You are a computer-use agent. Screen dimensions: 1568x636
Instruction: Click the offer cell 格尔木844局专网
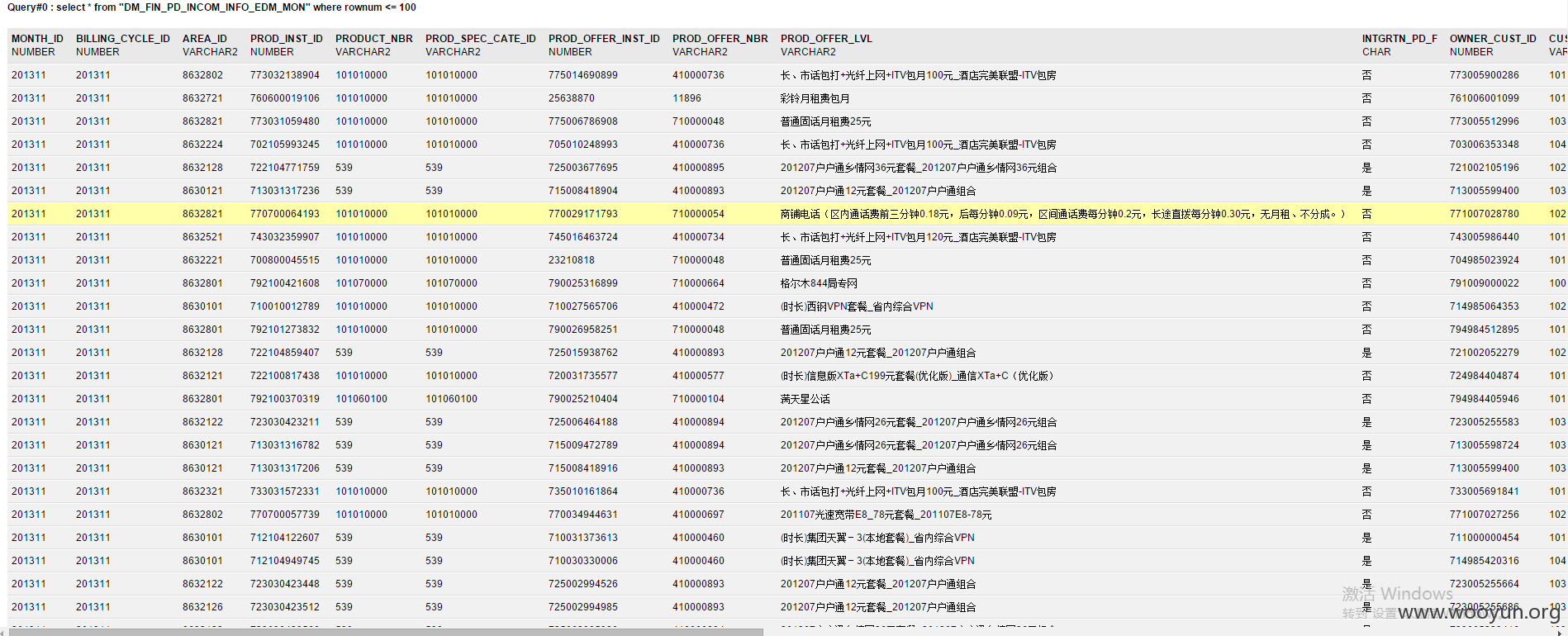point(819,283)
